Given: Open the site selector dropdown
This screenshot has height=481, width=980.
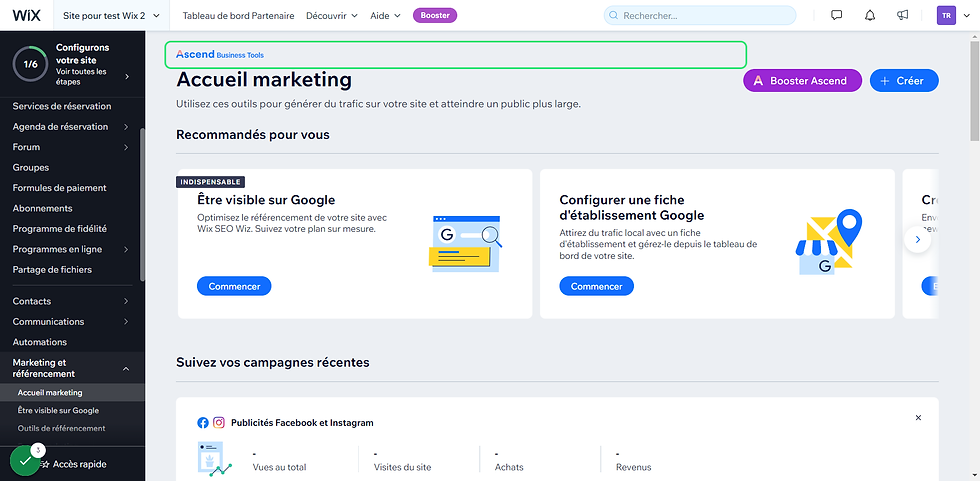Looking at the screenshot, I should [x=112, y=16].
